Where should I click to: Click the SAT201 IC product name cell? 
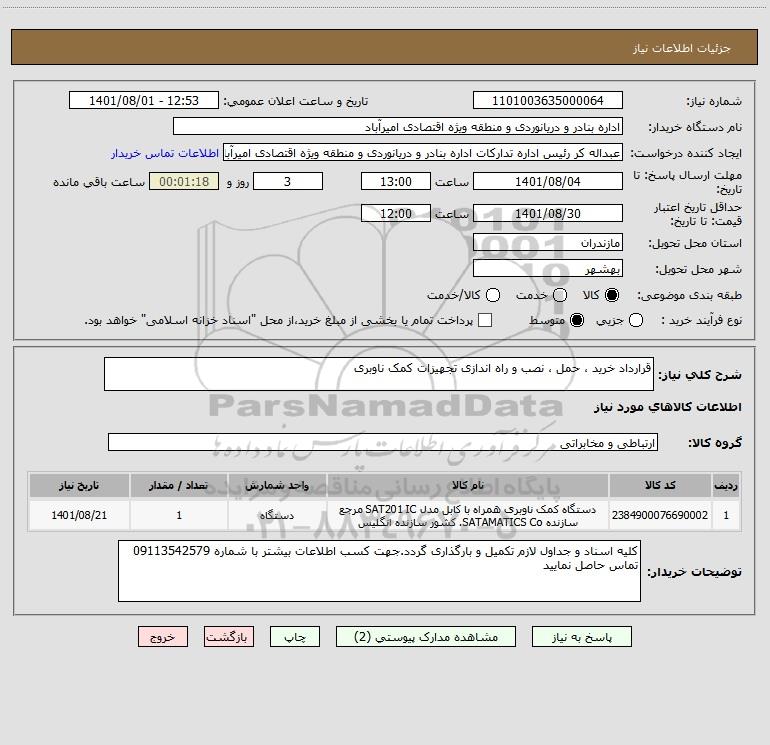pyautogui.click(x=468, y=515)
